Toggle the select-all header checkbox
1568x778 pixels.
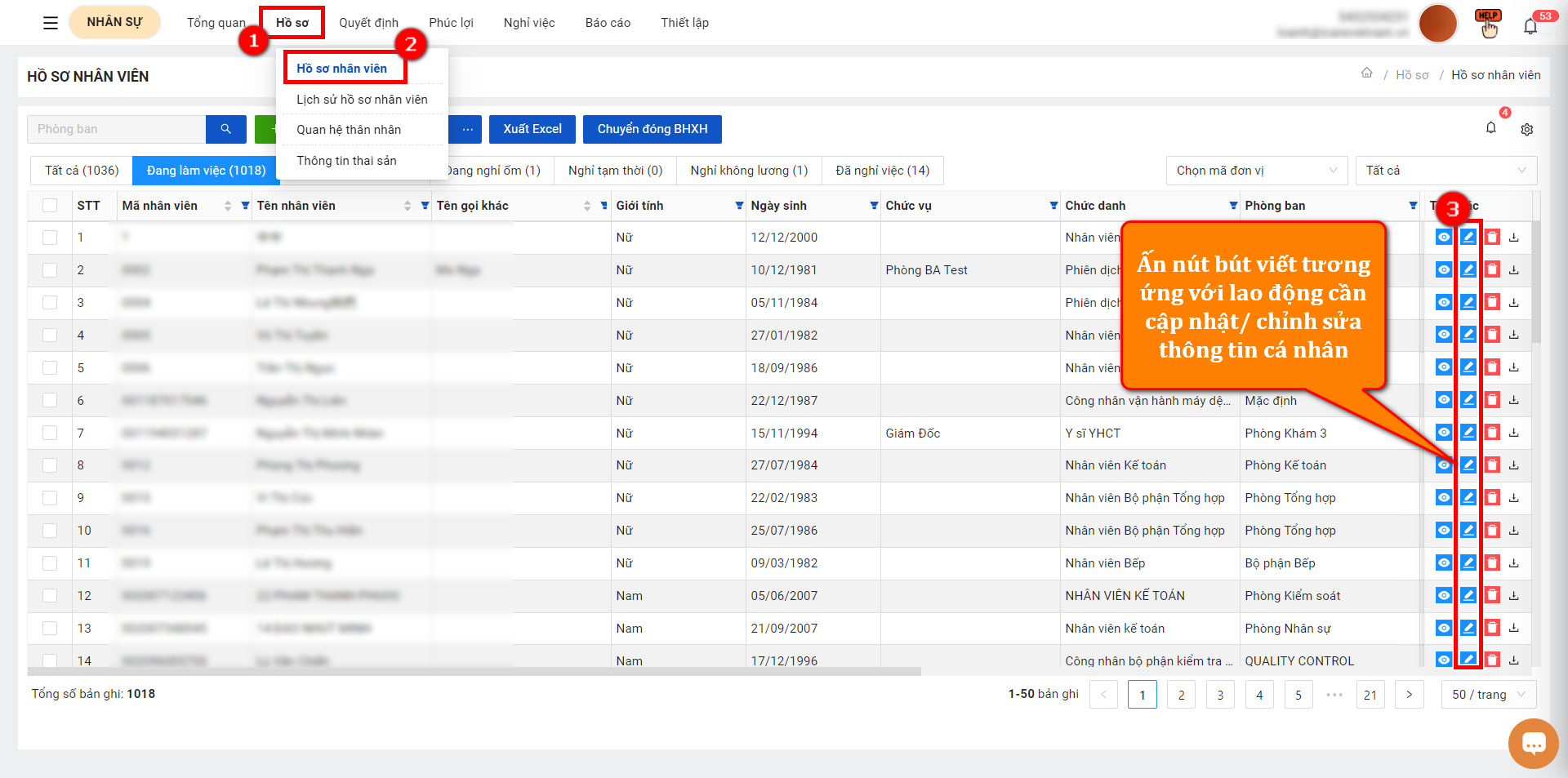[50, 206]
